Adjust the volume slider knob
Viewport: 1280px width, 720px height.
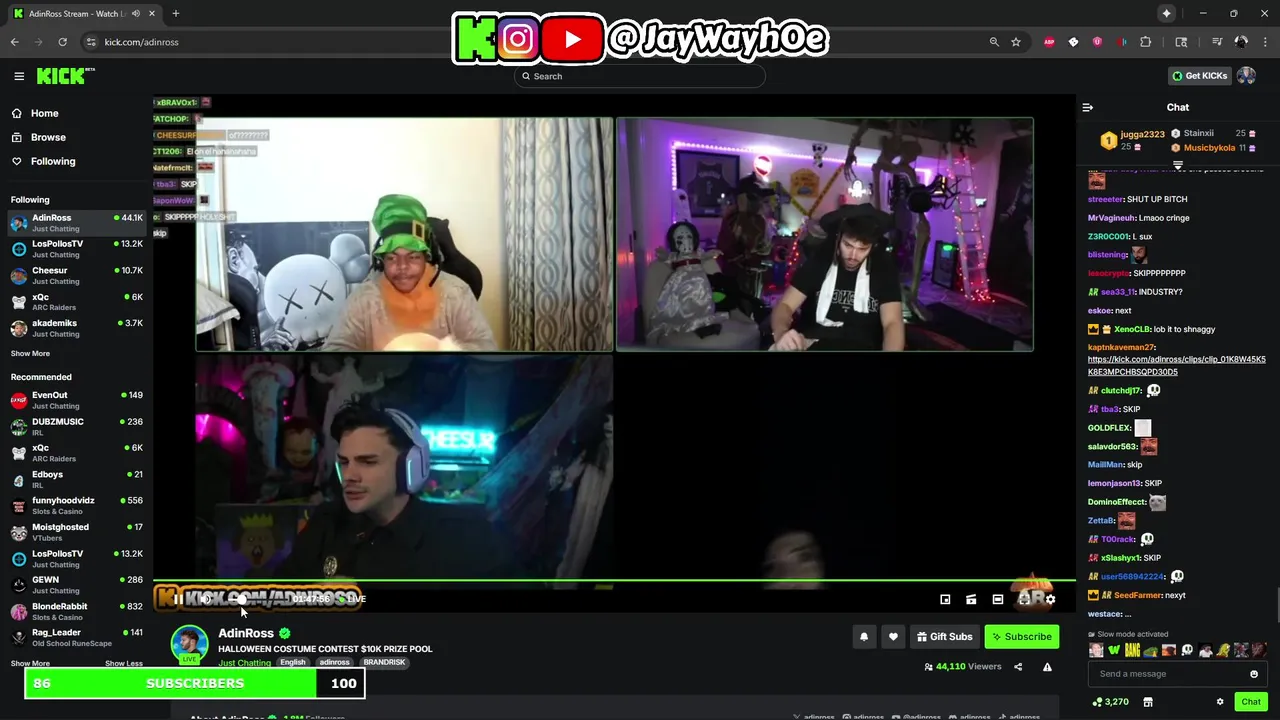click(x=241, y=599)
